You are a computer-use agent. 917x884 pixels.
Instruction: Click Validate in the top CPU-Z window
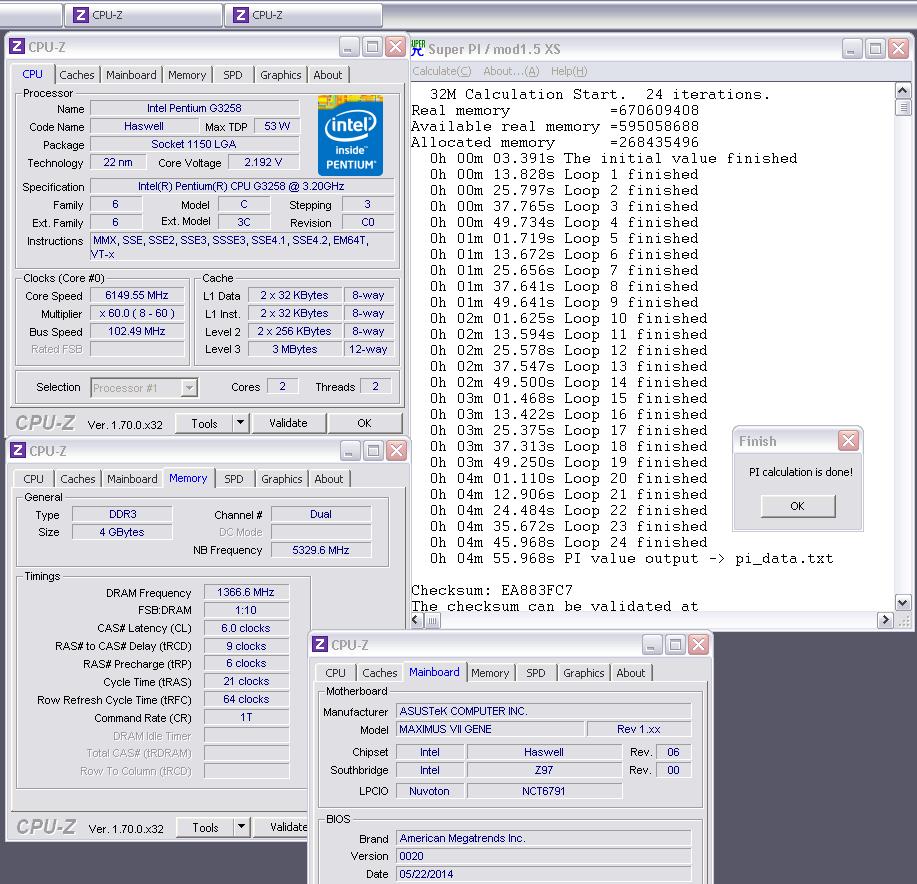coord(288,423)
